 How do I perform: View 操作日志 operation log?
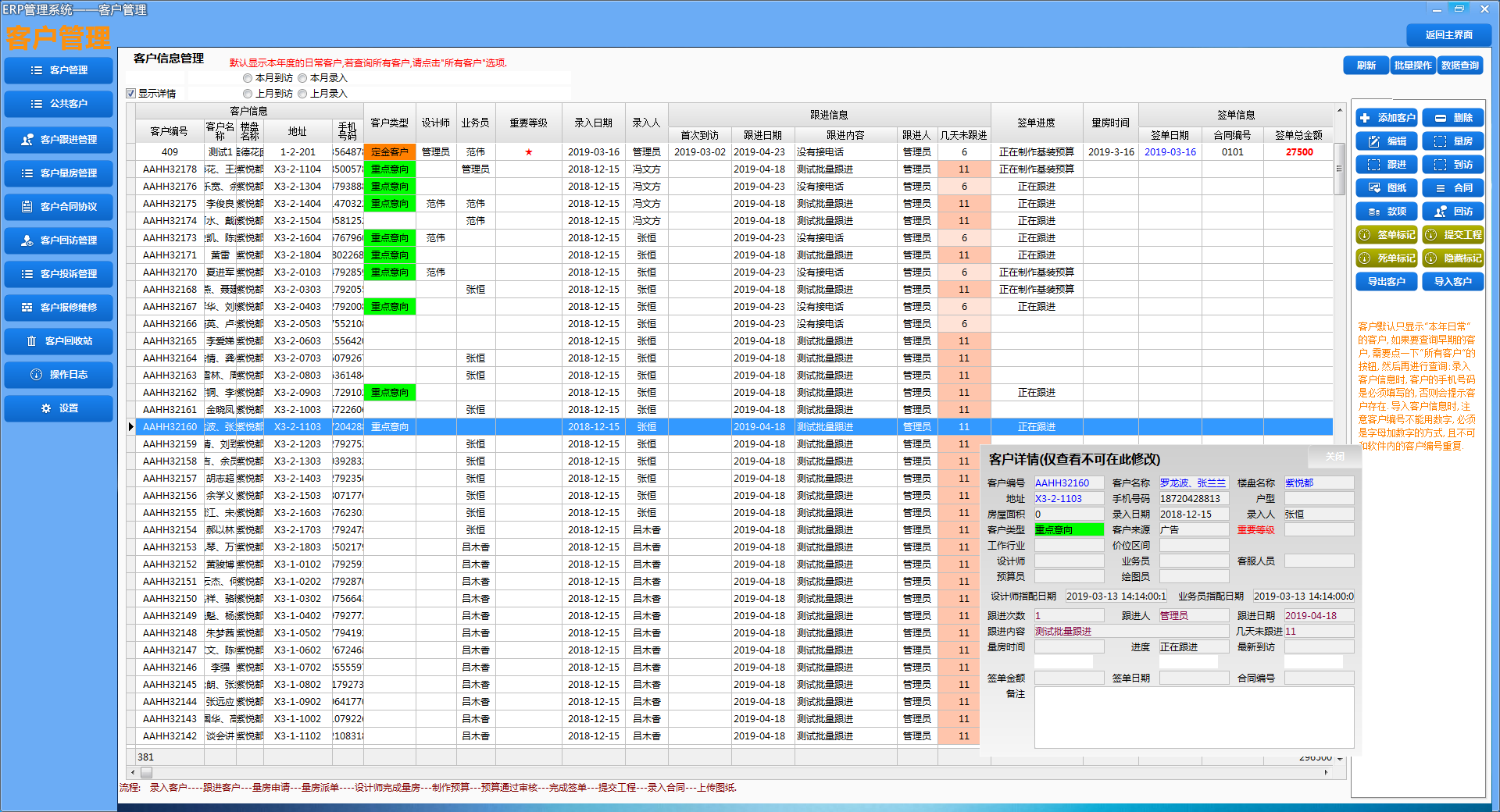pos(59,375)
